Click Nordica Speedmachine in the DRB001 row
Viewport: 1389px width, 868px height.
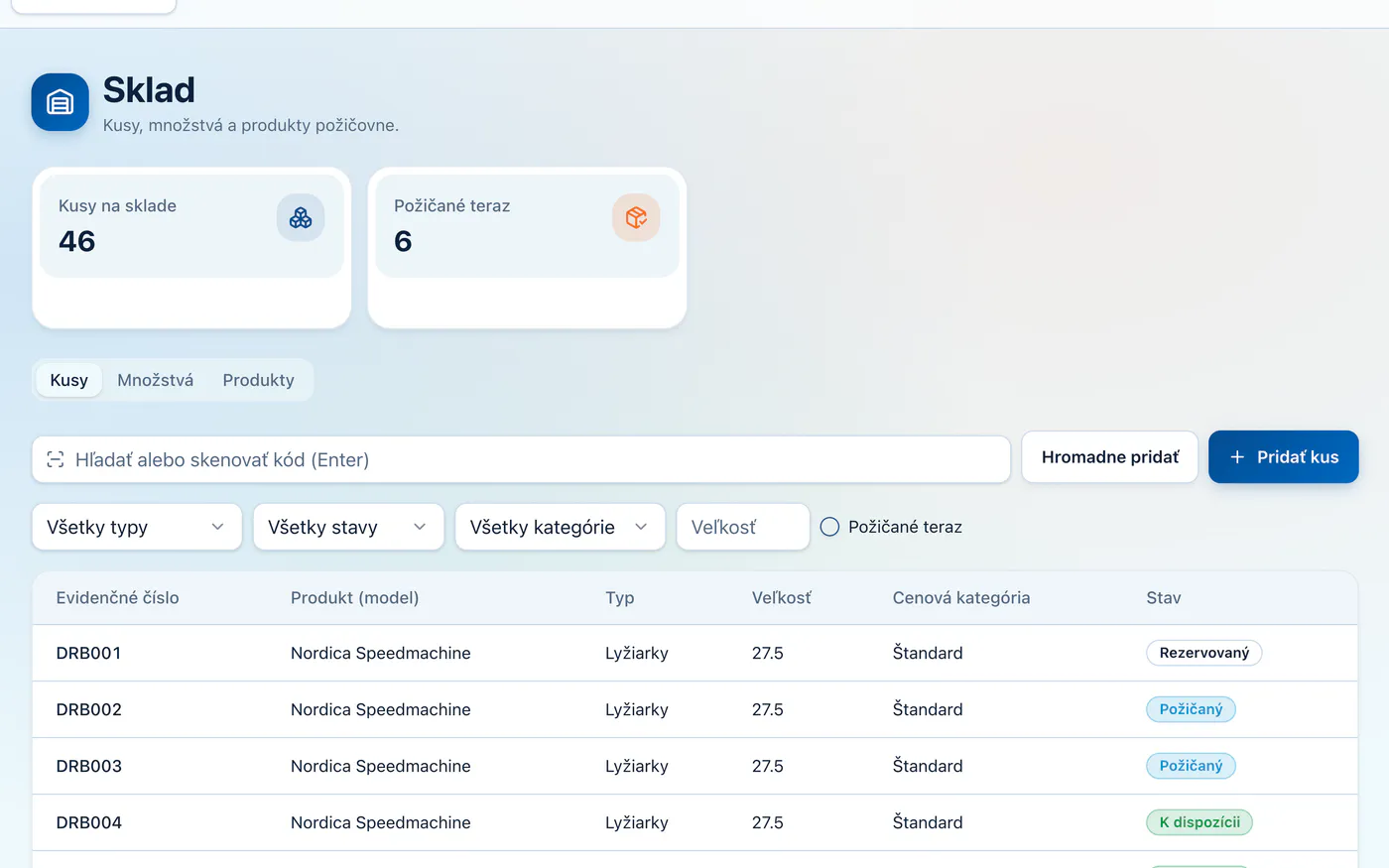coord(381,653)
